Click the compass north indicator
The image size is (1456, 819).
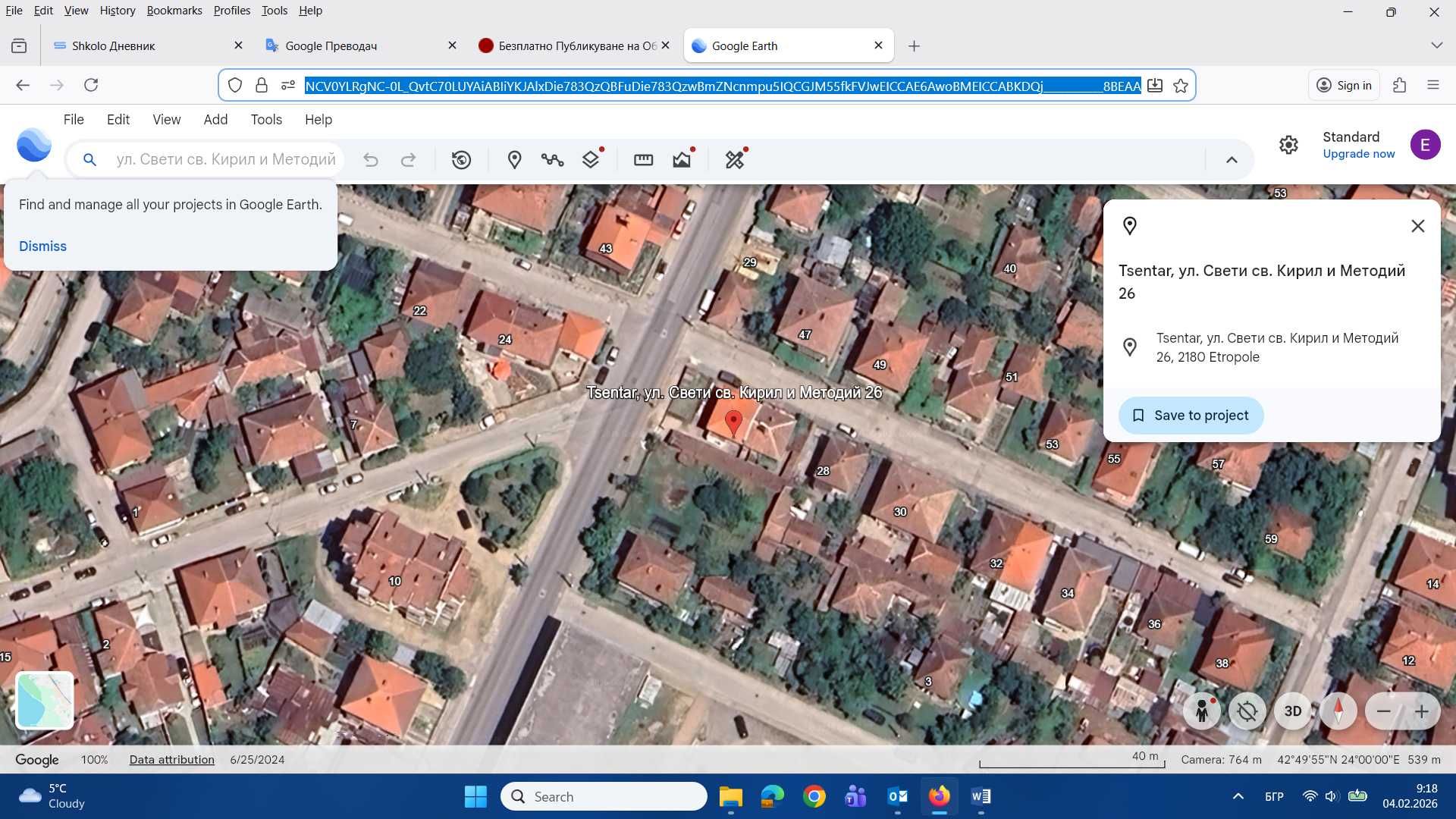(x=1338, y=711)
